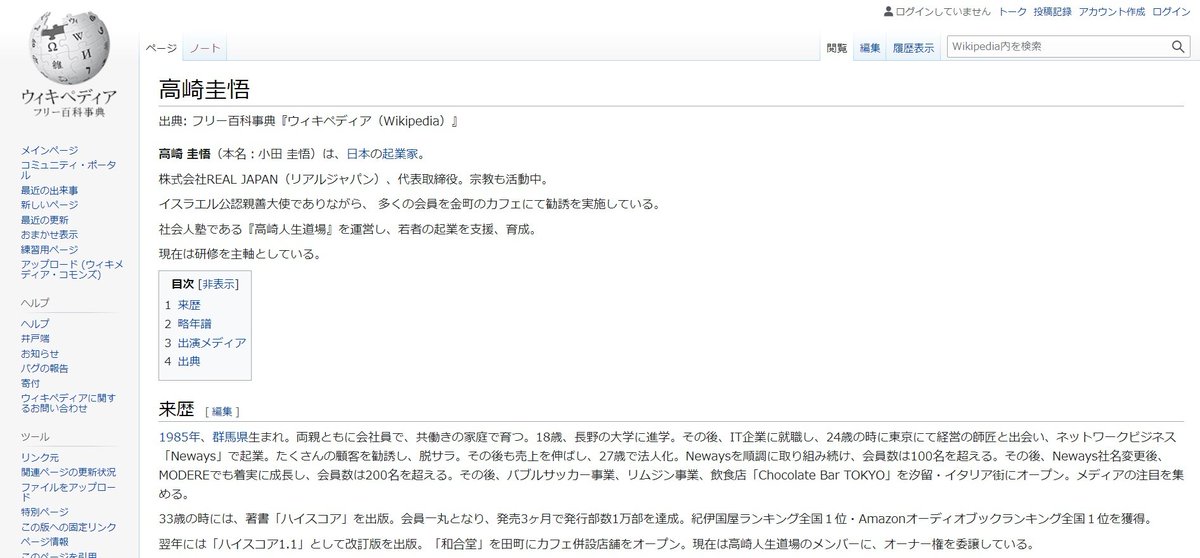The width and height of the screenshot is (1200, 558).
Task: Click the search magnifier icon
Action: pos(1178,47)
